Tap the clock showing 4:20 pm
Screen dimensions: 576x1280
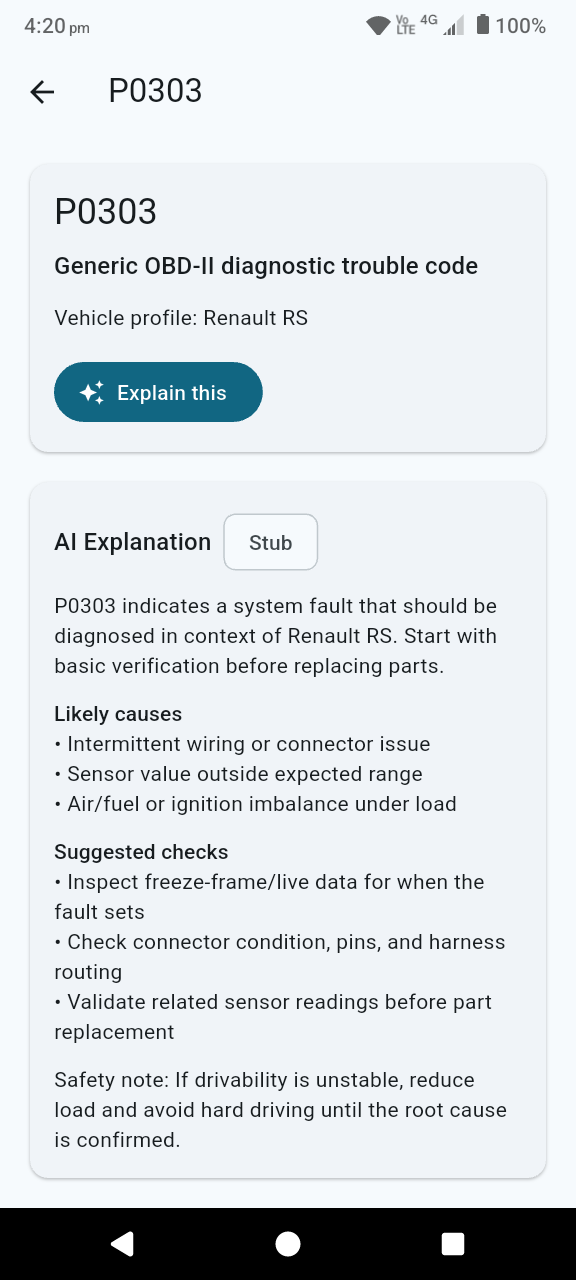tap(55, 26)
